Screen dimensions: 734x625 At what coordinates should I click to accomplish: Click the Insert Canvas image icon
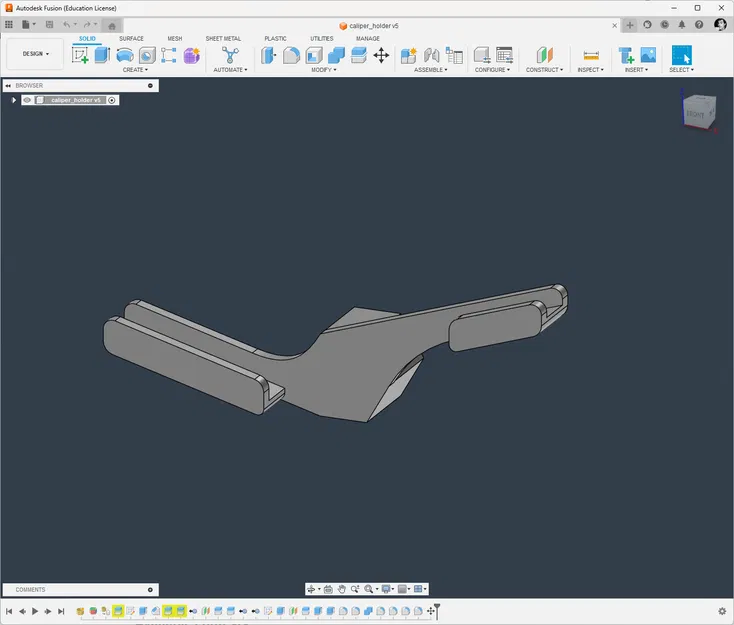[648, 55]
